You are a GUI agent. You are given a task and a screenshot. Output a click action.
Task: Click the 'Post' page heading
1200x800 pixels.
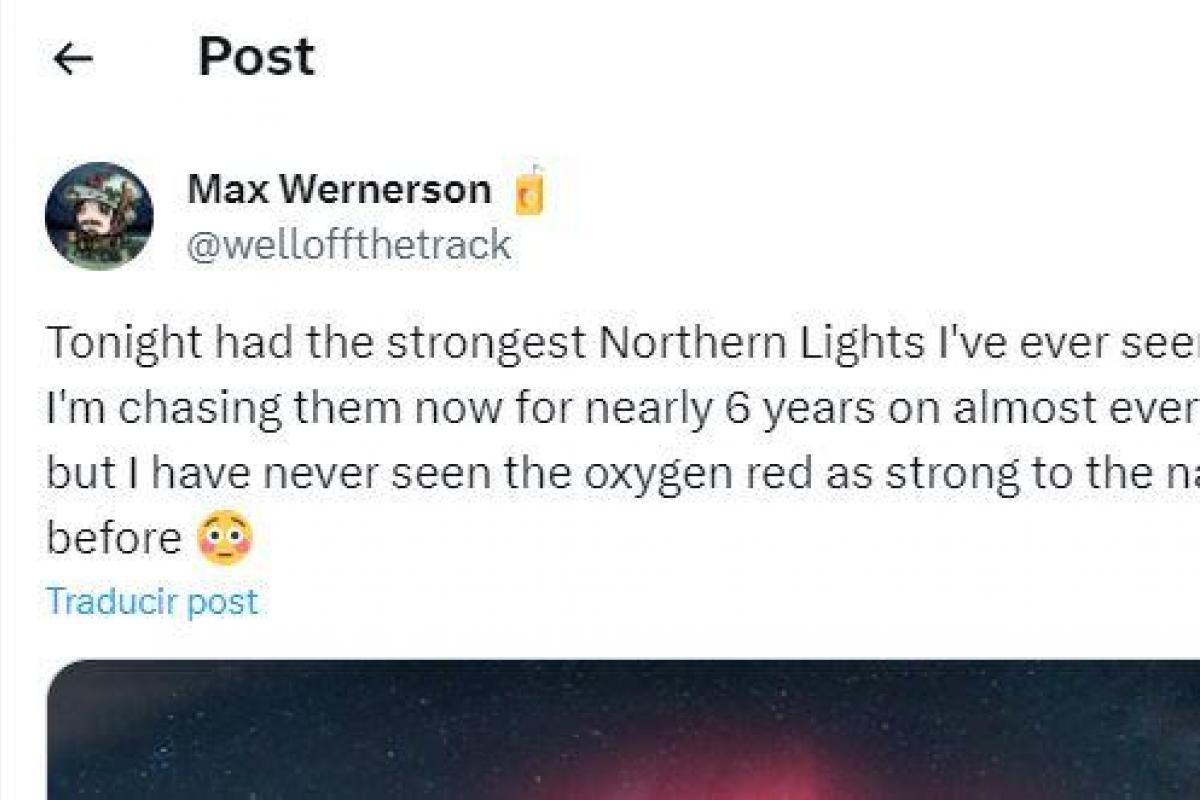coord(256,57)
